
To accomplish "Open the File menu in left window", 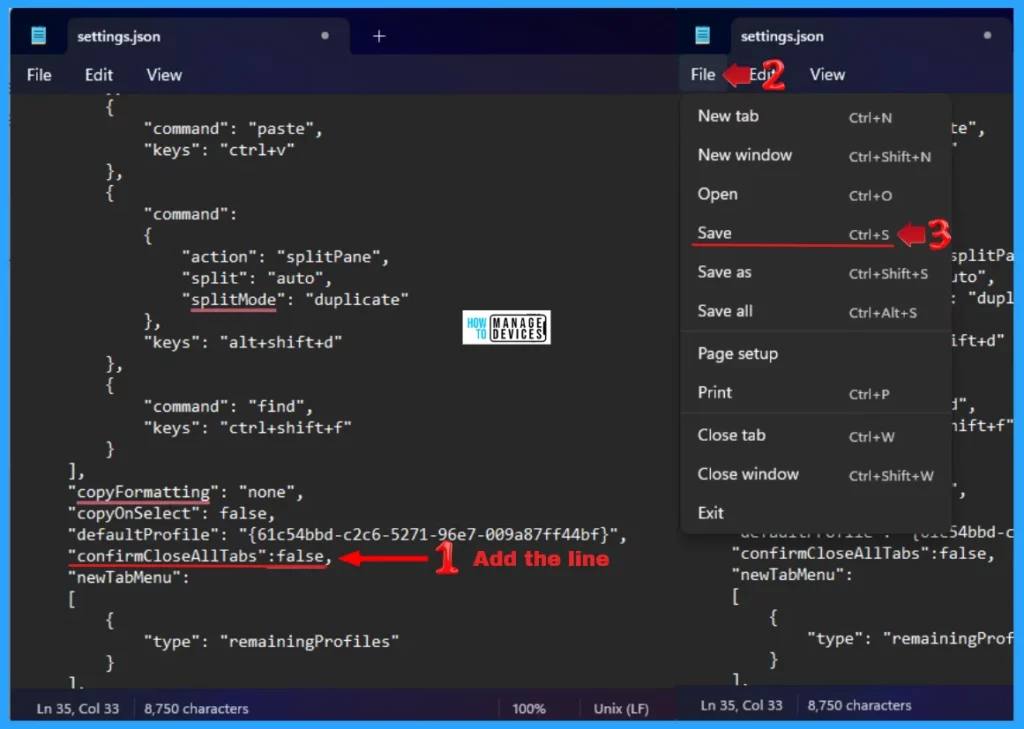I will tap(39, 75).
